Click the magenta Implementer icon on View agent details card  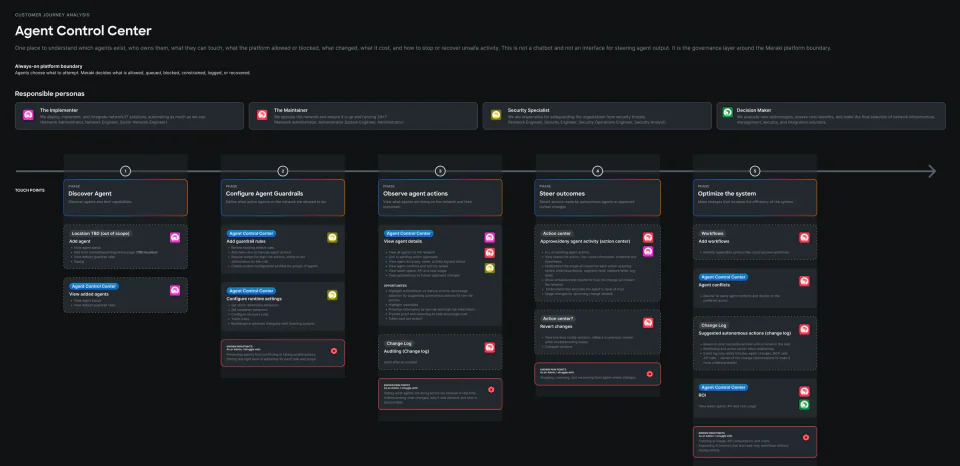pyautogui.click(x=490, y=238)
